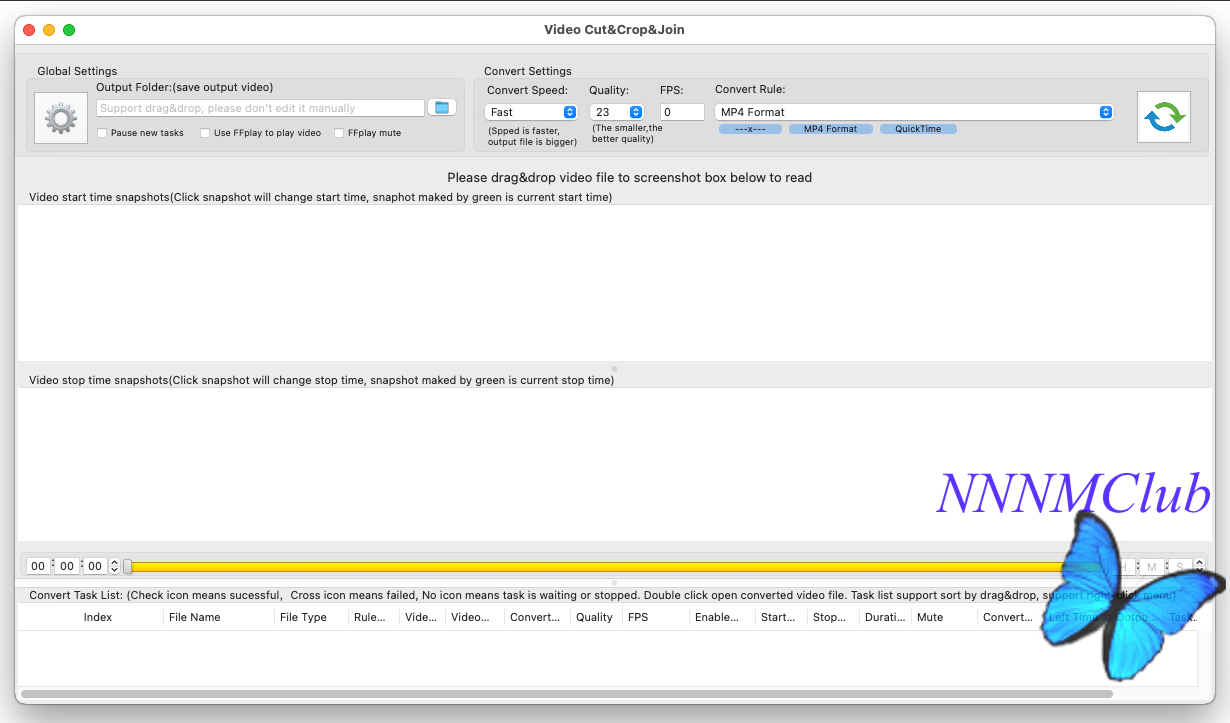Expand the Quality value dropdown
The image size is (1230, 723).
616,112
